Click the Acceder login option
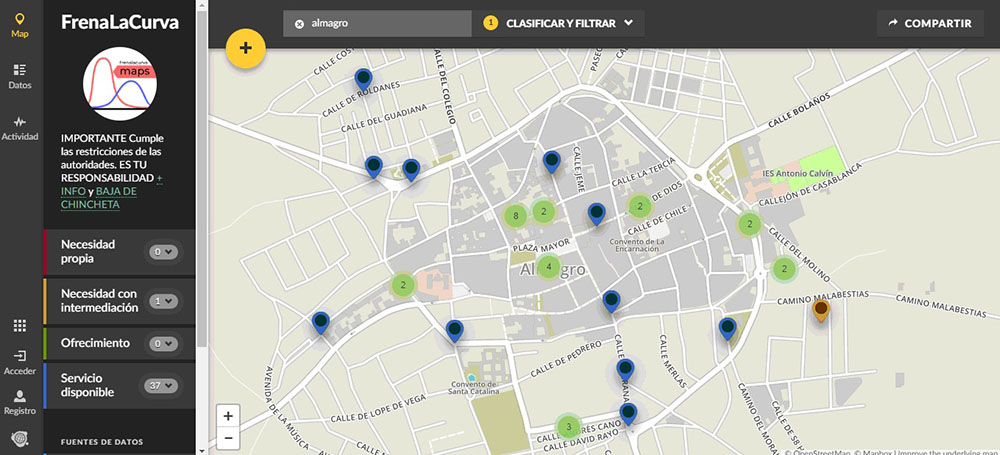The height and width of the screenshot is (455, 1000). pyautogui.click(x=19, y=362)
